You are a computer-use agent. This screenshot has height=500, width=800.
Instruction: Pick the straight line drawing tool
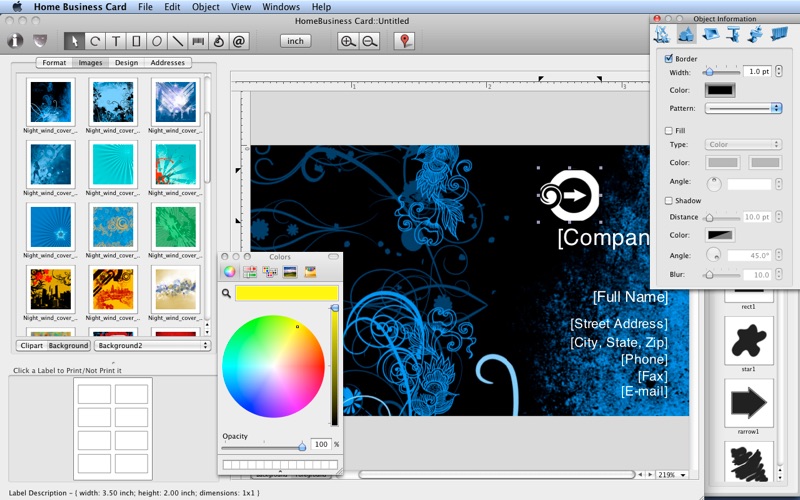pos(177,41)
